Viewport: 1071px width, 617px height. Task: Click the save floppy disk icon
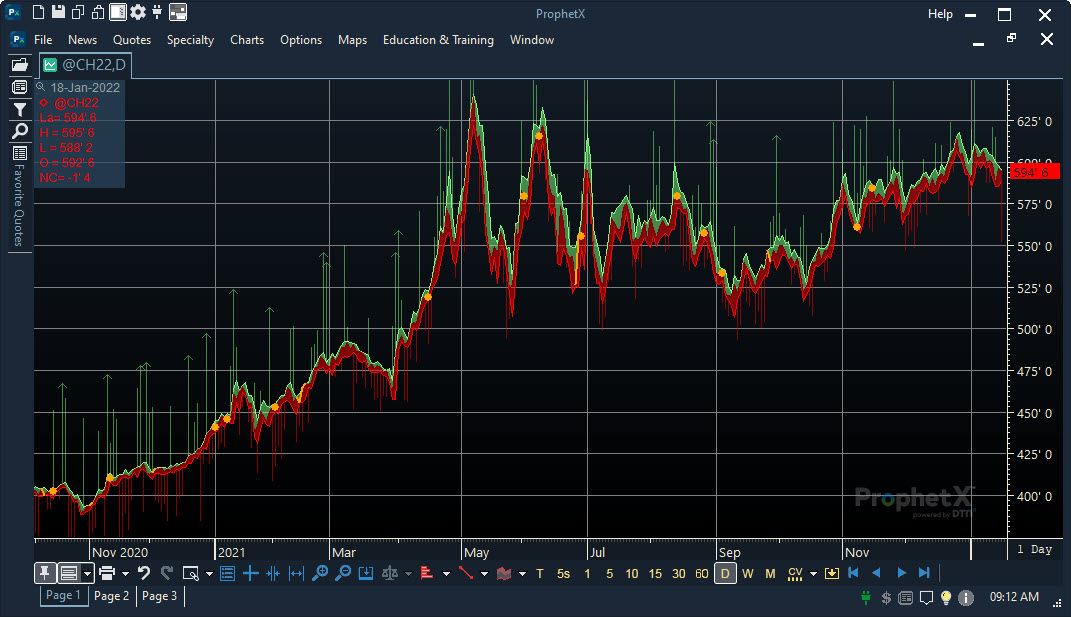pyautogui.click(x=59, y=12)
